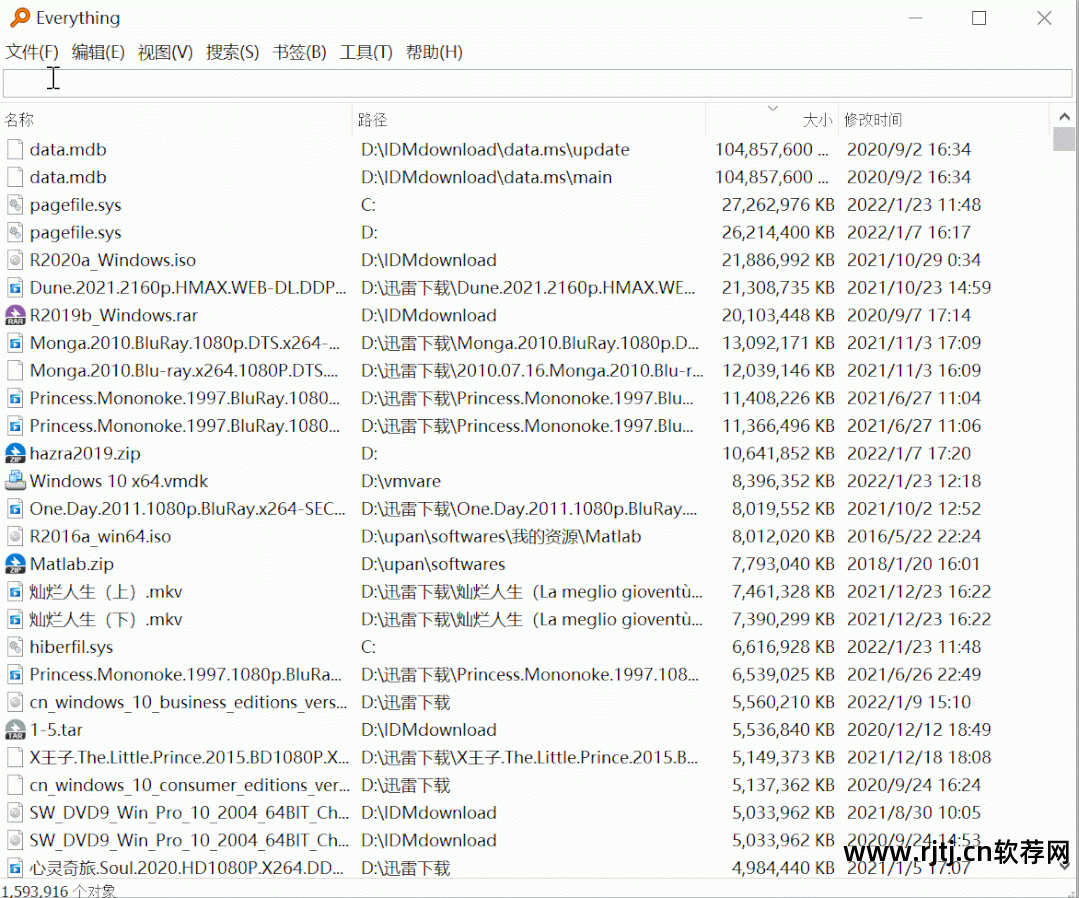Open the 书签(B) menu
Viewport: 1079px width, 898px height.
click(x=299, y=52)
